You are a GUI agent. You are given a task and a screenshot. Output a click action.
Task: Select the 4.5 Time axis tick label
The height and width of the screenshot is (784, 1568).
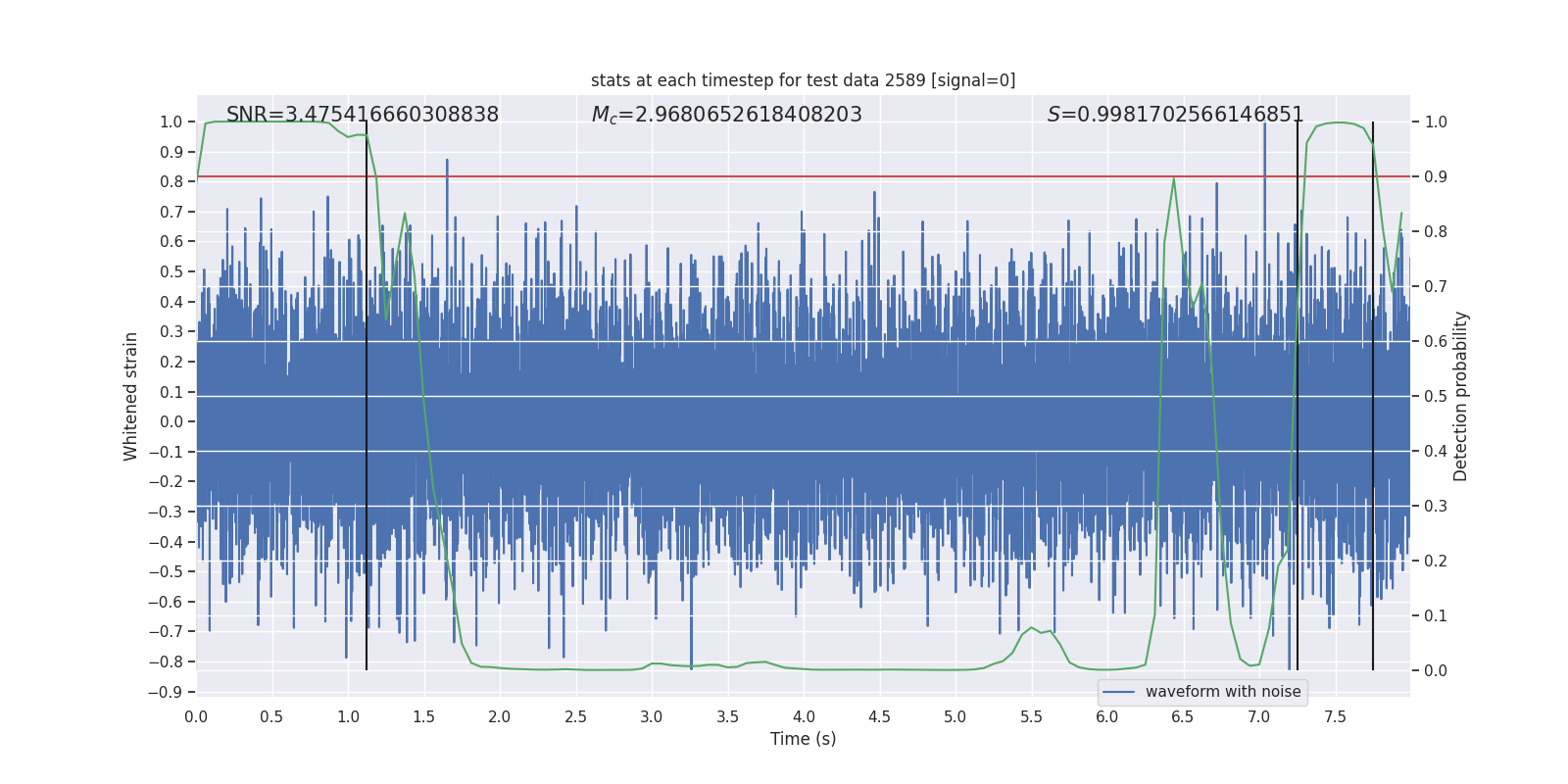(x=879, y=716)
